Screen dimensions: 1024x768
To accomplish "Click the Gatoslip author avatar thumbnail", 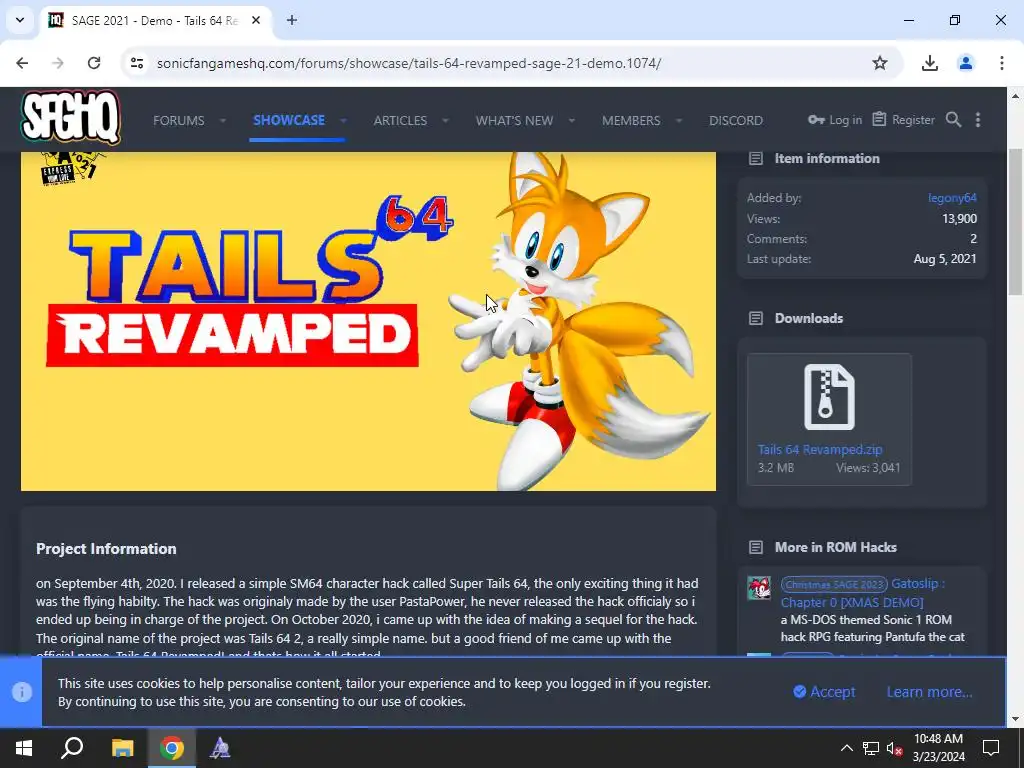I will point(759,588).
